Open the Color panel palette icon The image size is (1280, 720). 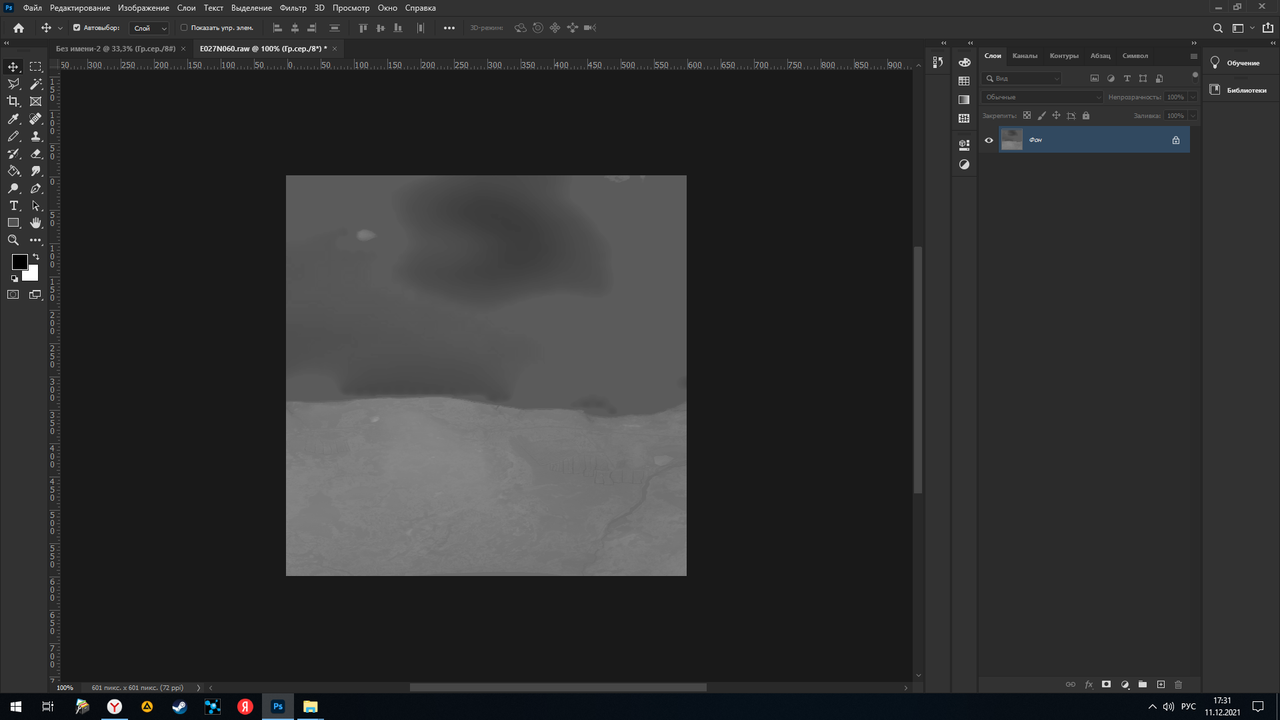pyautogui.click(x=964, y=62)
